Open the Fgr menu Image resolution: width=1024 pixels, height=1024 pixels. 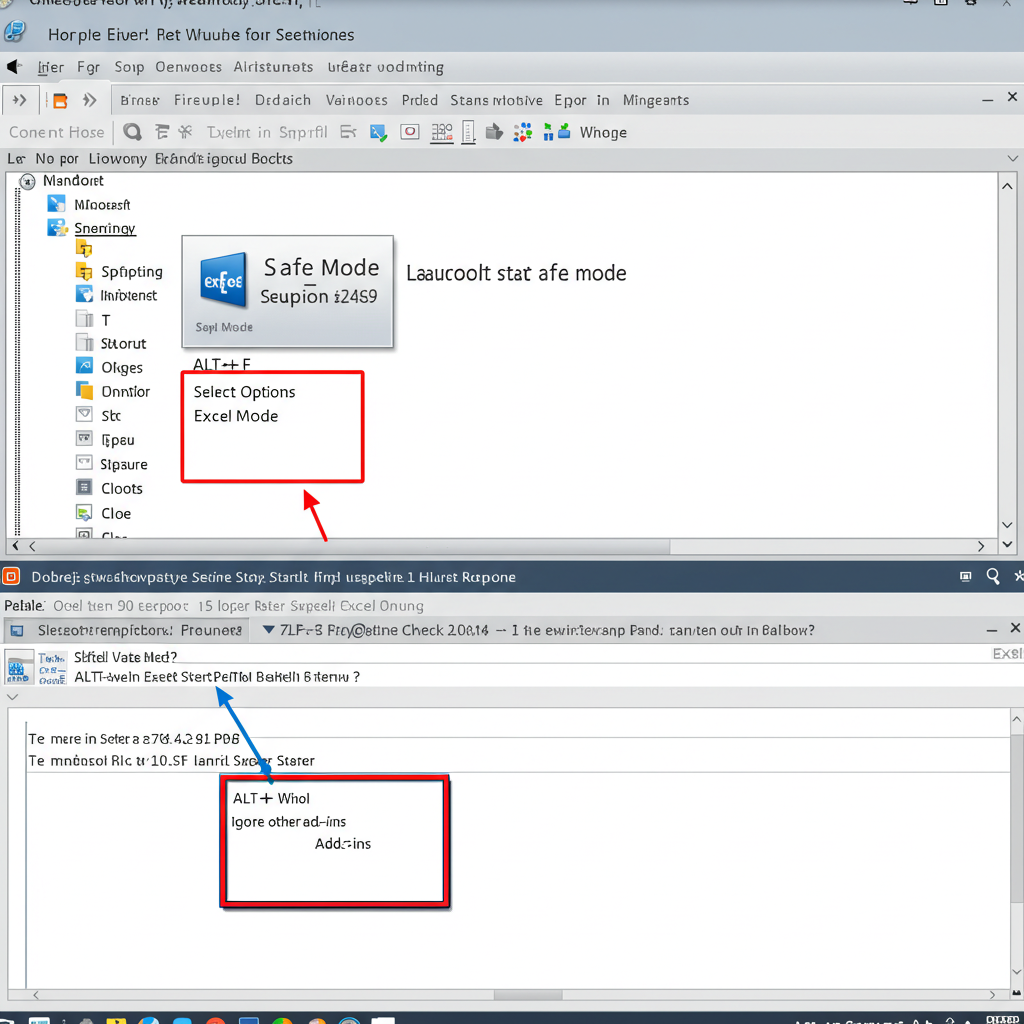point(88,67)
